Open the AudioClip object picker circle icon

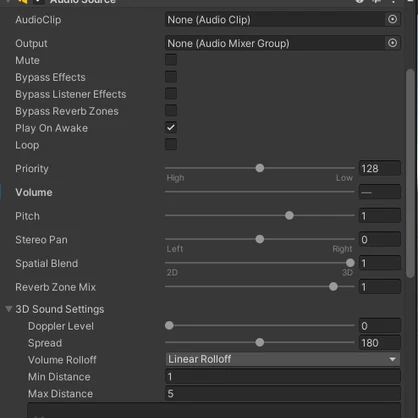(x=392, y=19)
